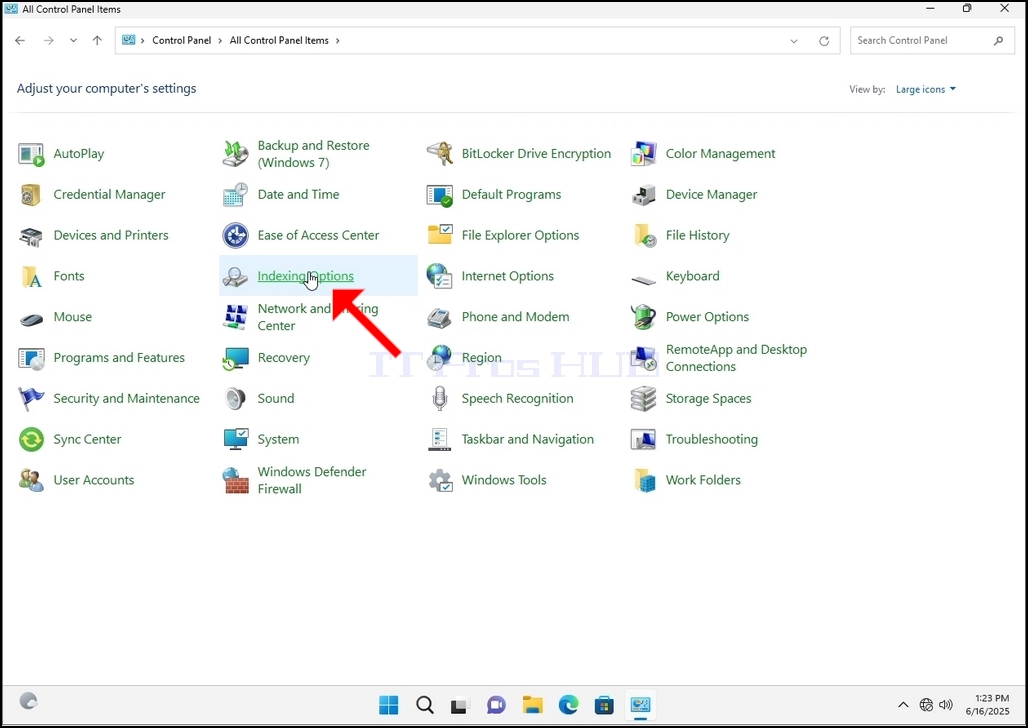This screenshot has height=728, width=1028.
Task: Open the File History link
Action: (697, 235)
